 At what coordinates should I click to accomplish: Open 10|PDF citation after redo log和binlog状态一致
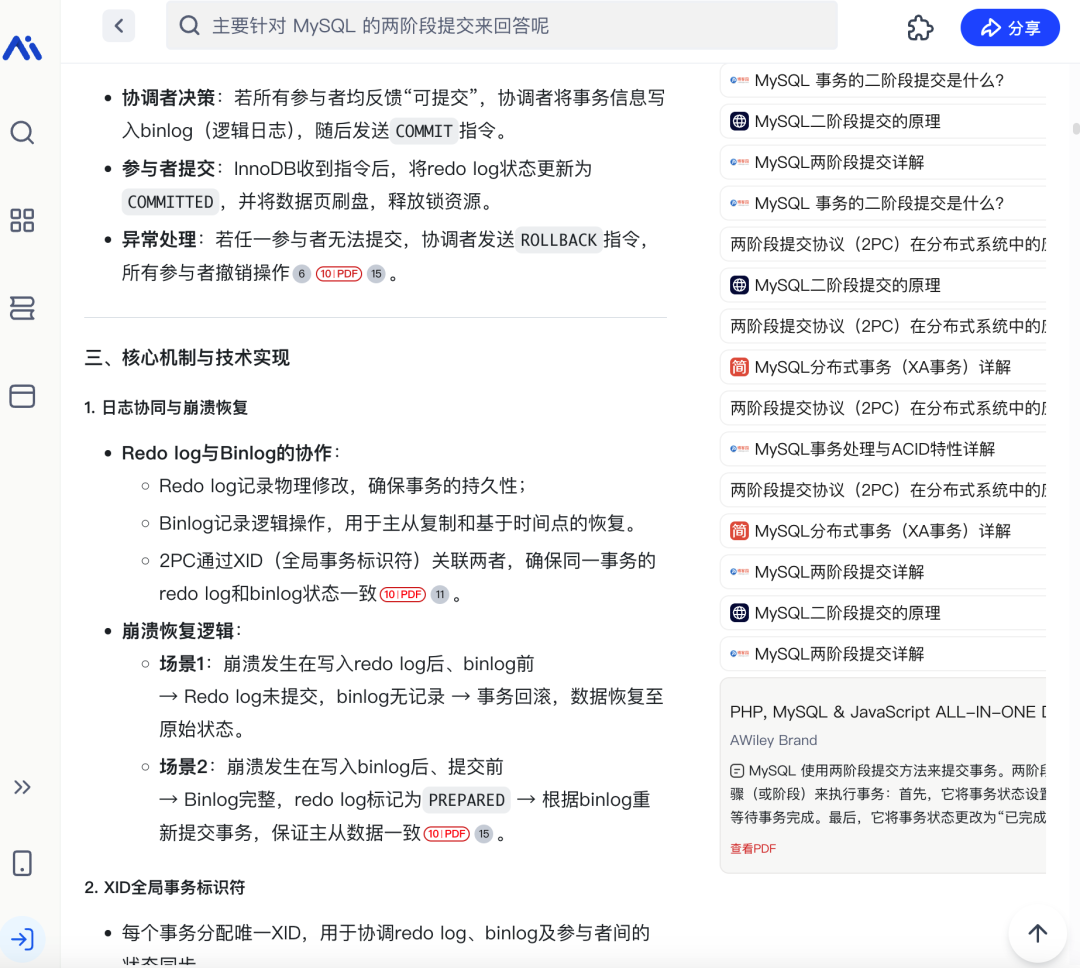point(403,595)
